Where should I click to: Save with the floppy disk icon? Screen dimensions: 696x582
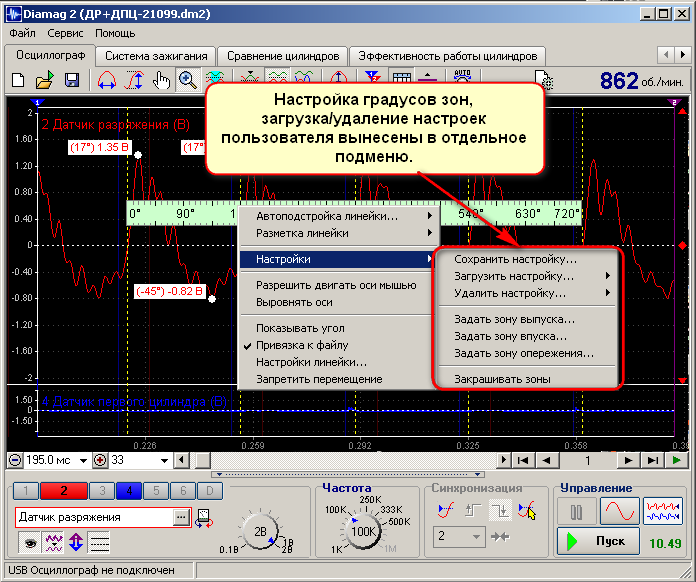[x=71, y=81]
